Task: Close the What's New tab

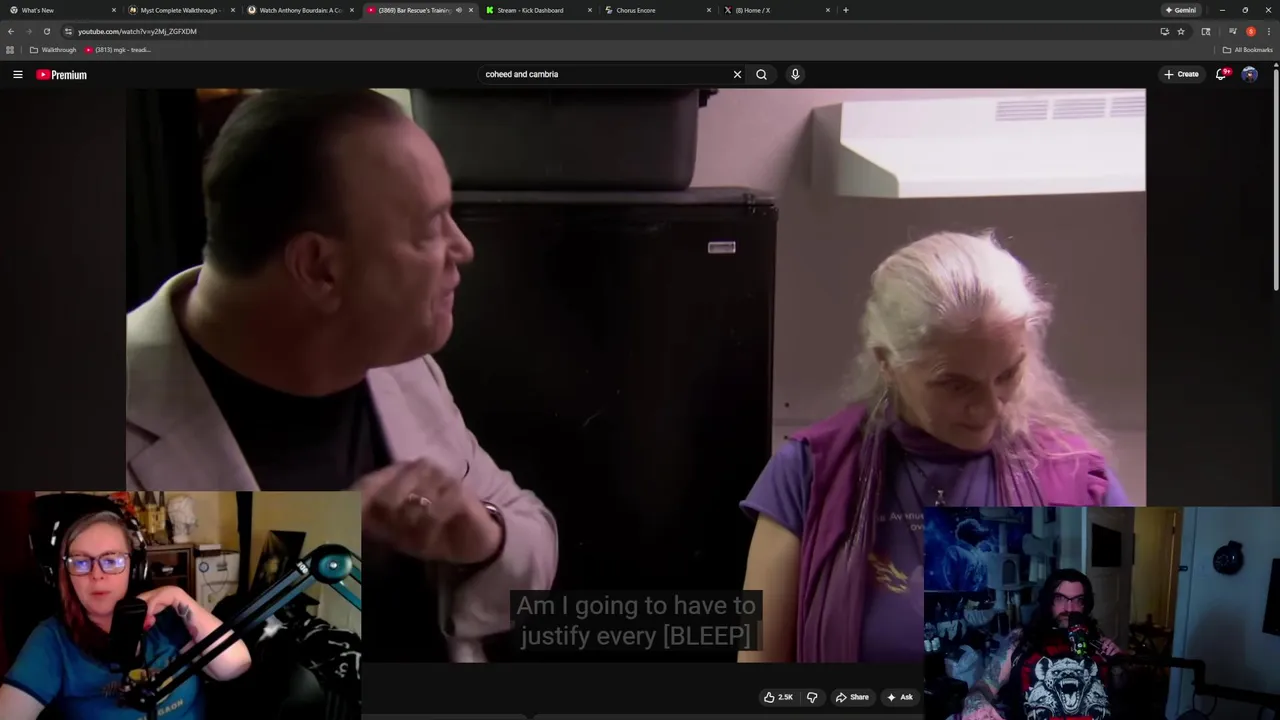Action: (114, 10)
